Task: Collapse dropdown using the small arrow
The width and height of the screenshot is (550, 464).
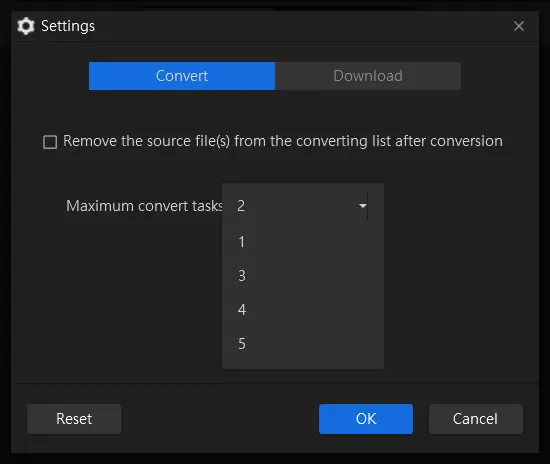Action: click(363, 206)
